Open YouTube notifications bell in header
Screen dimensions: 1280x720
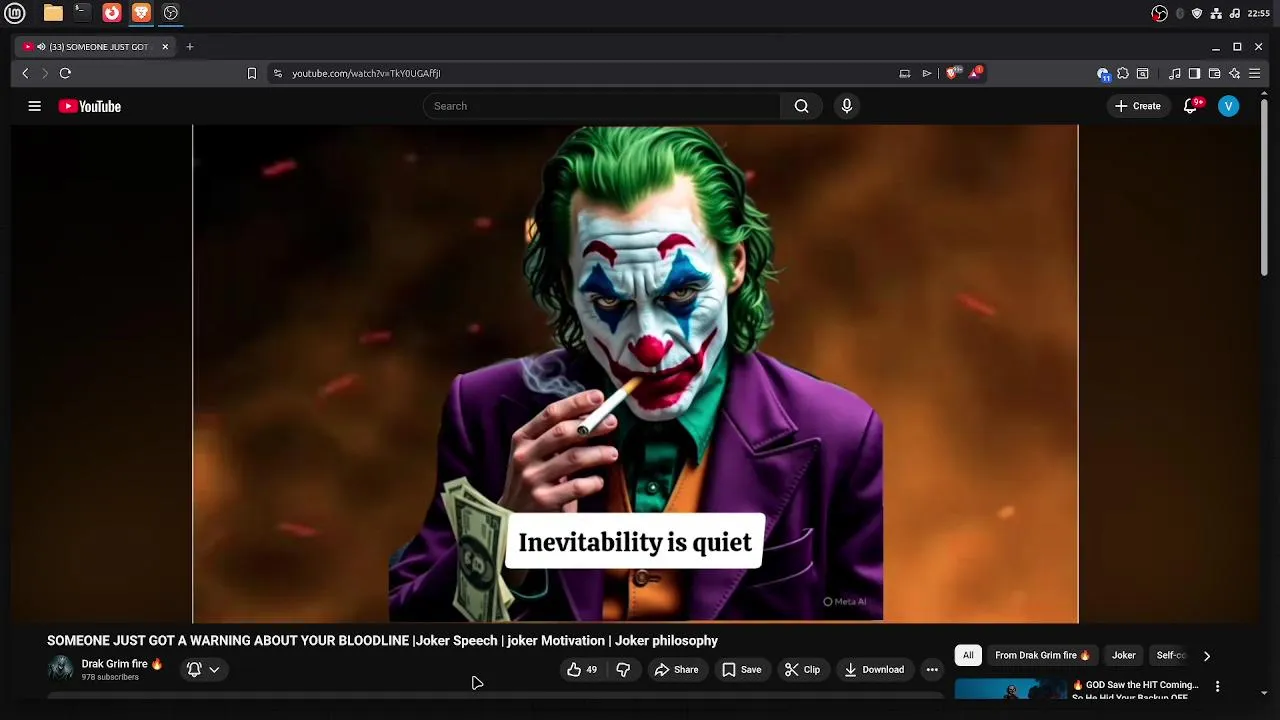tap(1190, 106)
